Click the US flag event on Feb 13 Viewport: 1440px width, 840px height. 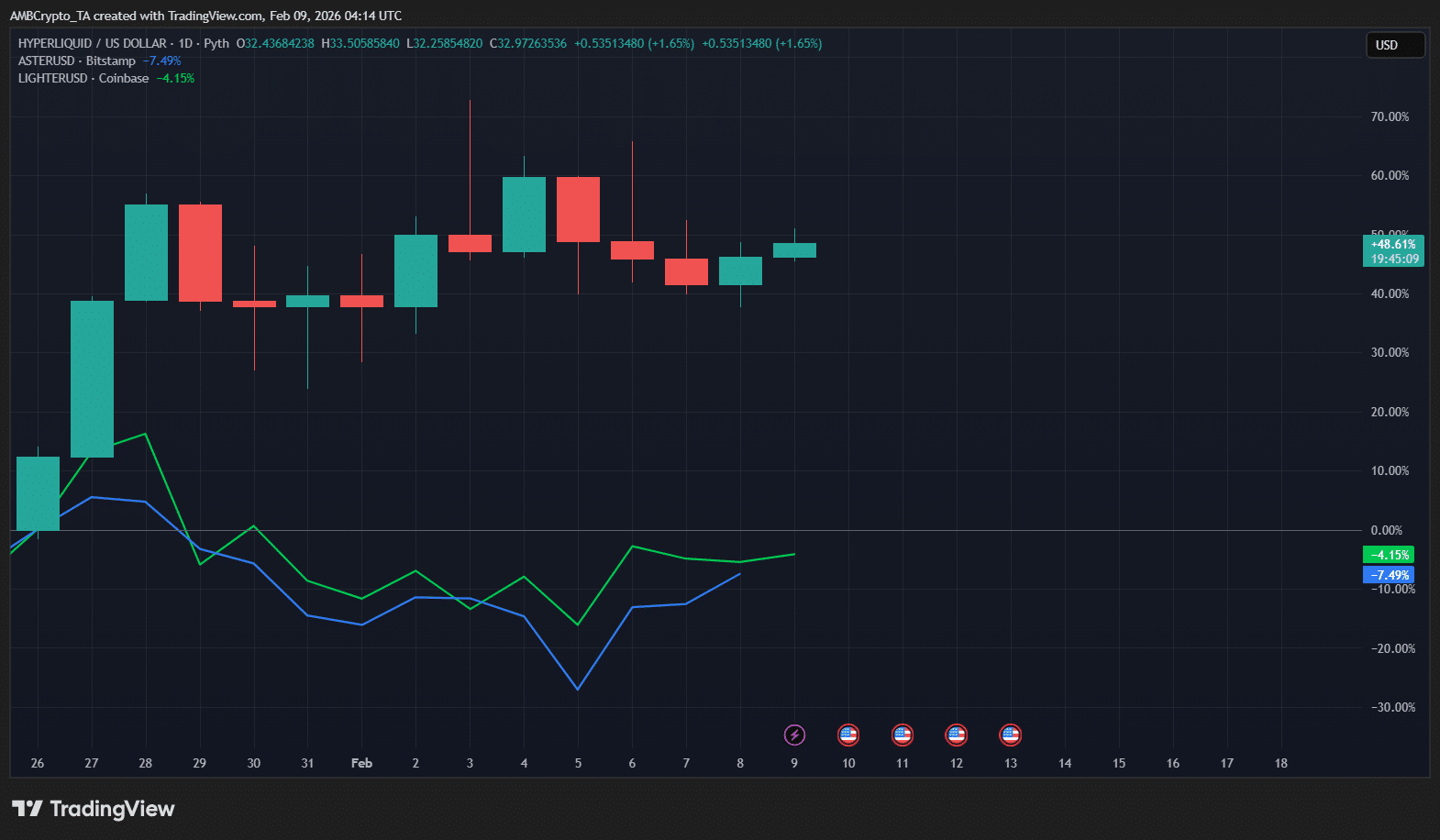click(x=1011, y=735)
